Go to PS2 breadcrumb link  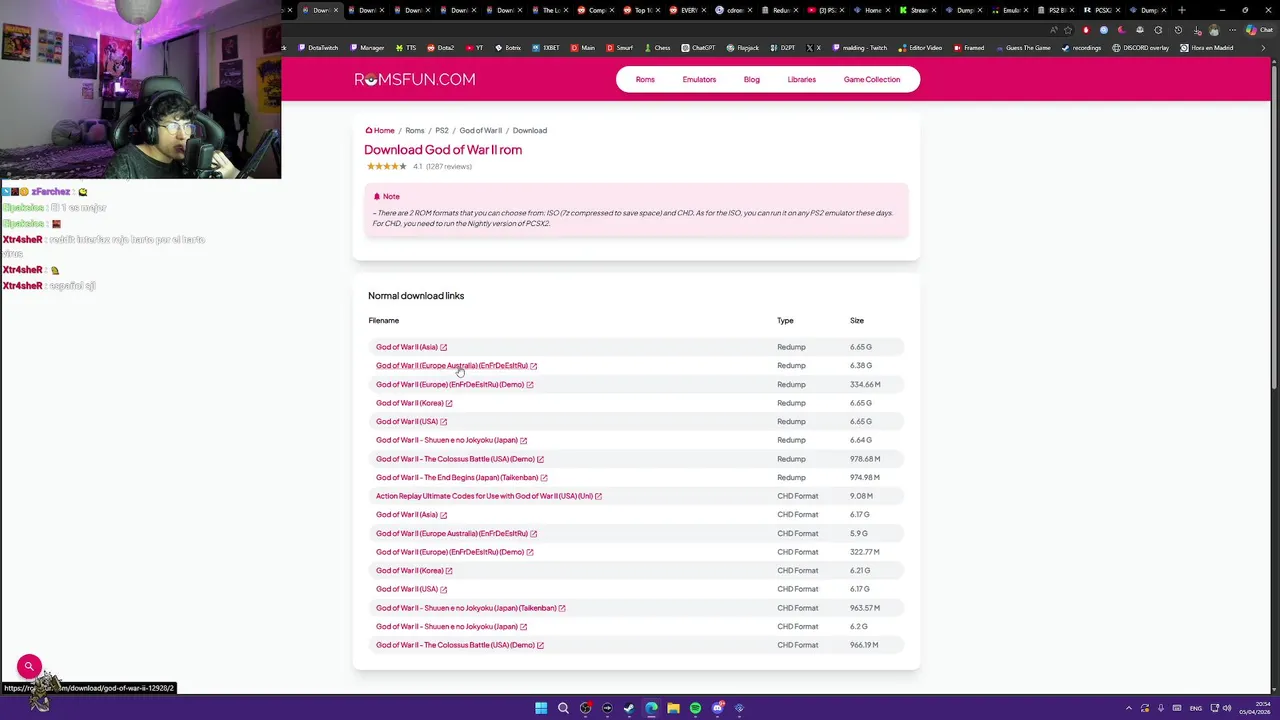pos(441,130)
